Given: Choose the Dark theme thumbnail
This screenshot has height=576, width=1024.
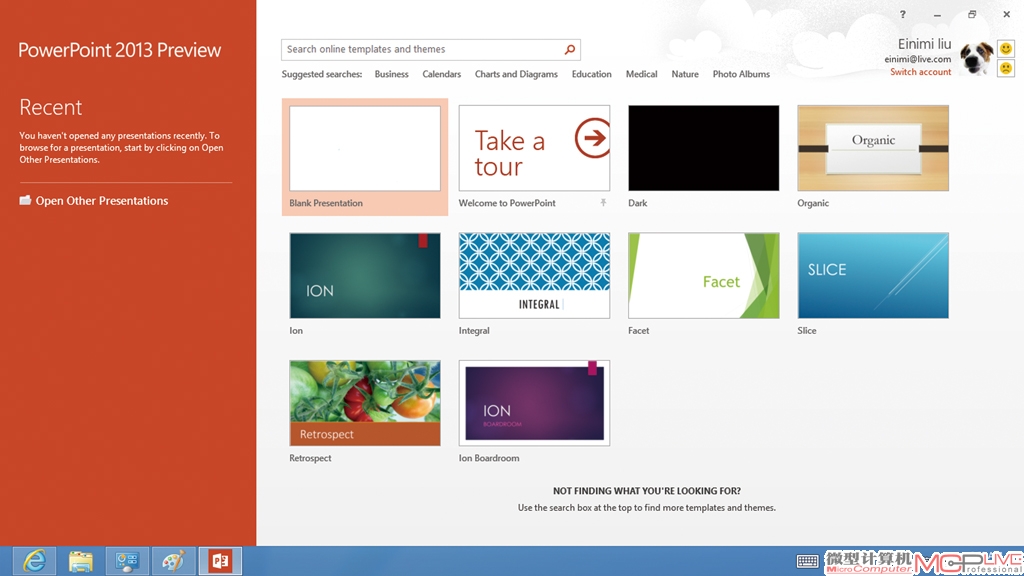Looking at the screenshot, I should pos(703,148).
